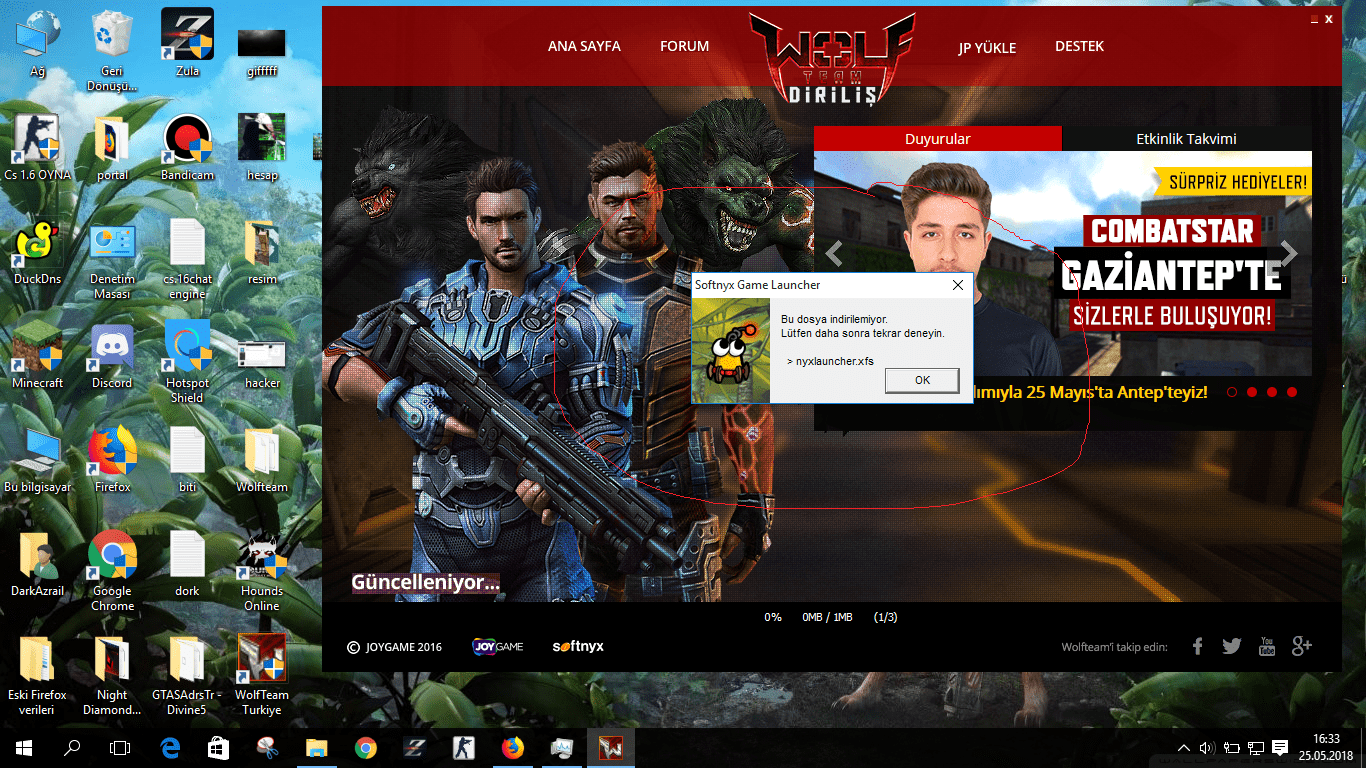This screenshot has height=768, width=1366.
Task: Select the third banner slide dot
Action: coord(1272,392)
